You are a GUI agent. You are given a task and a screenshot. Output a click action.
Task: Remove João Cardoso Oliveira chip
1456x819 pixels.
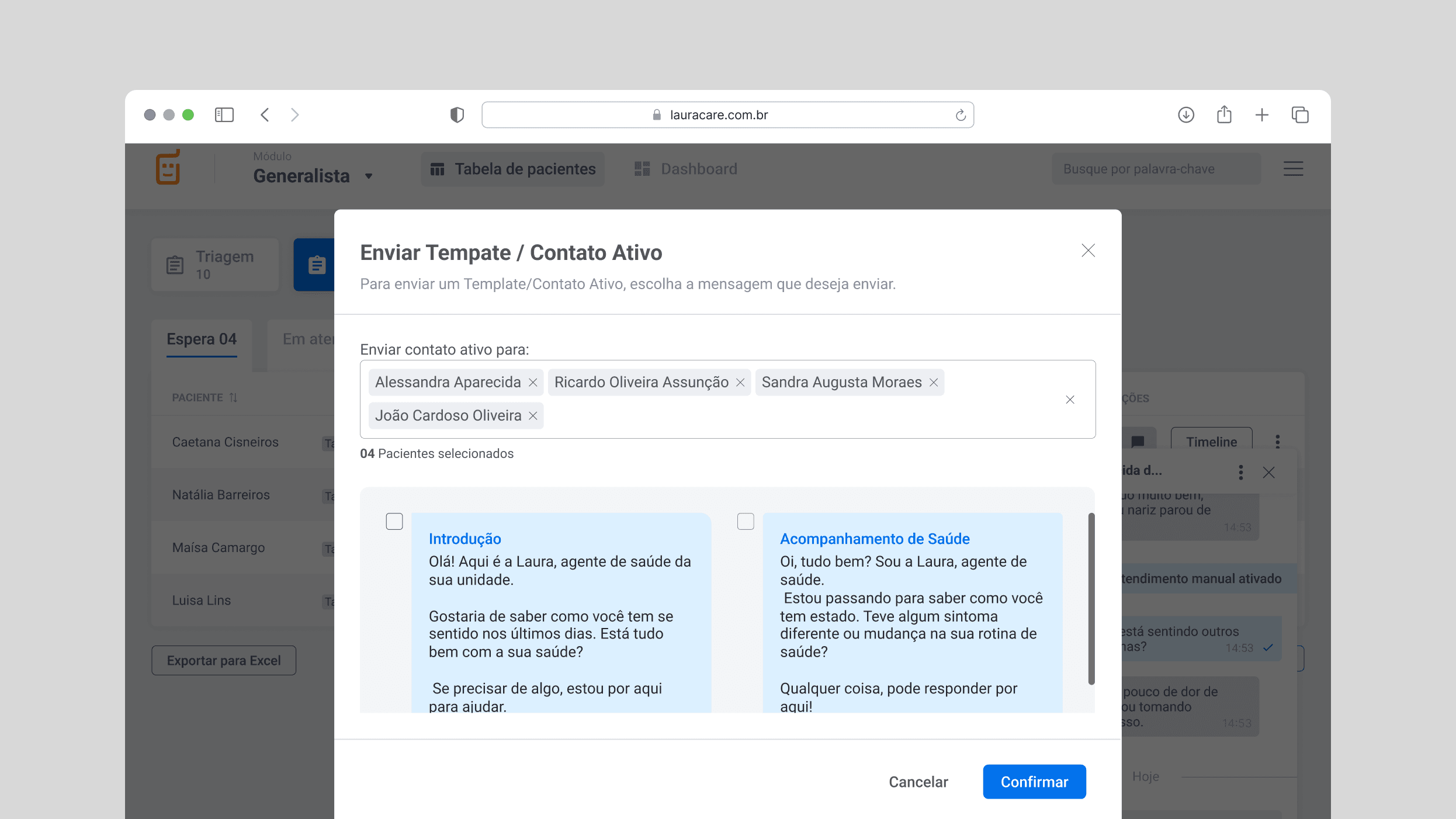(x=533, y=416)
